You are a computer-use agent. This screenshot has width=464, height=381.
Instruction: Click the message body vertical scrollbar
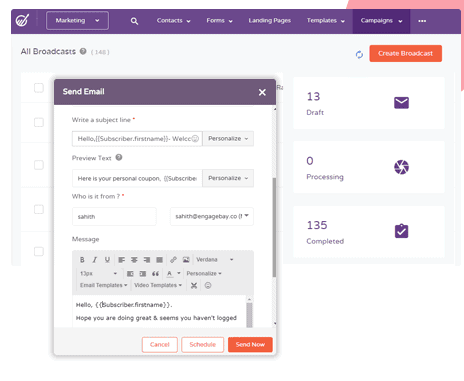pos(249,315)
